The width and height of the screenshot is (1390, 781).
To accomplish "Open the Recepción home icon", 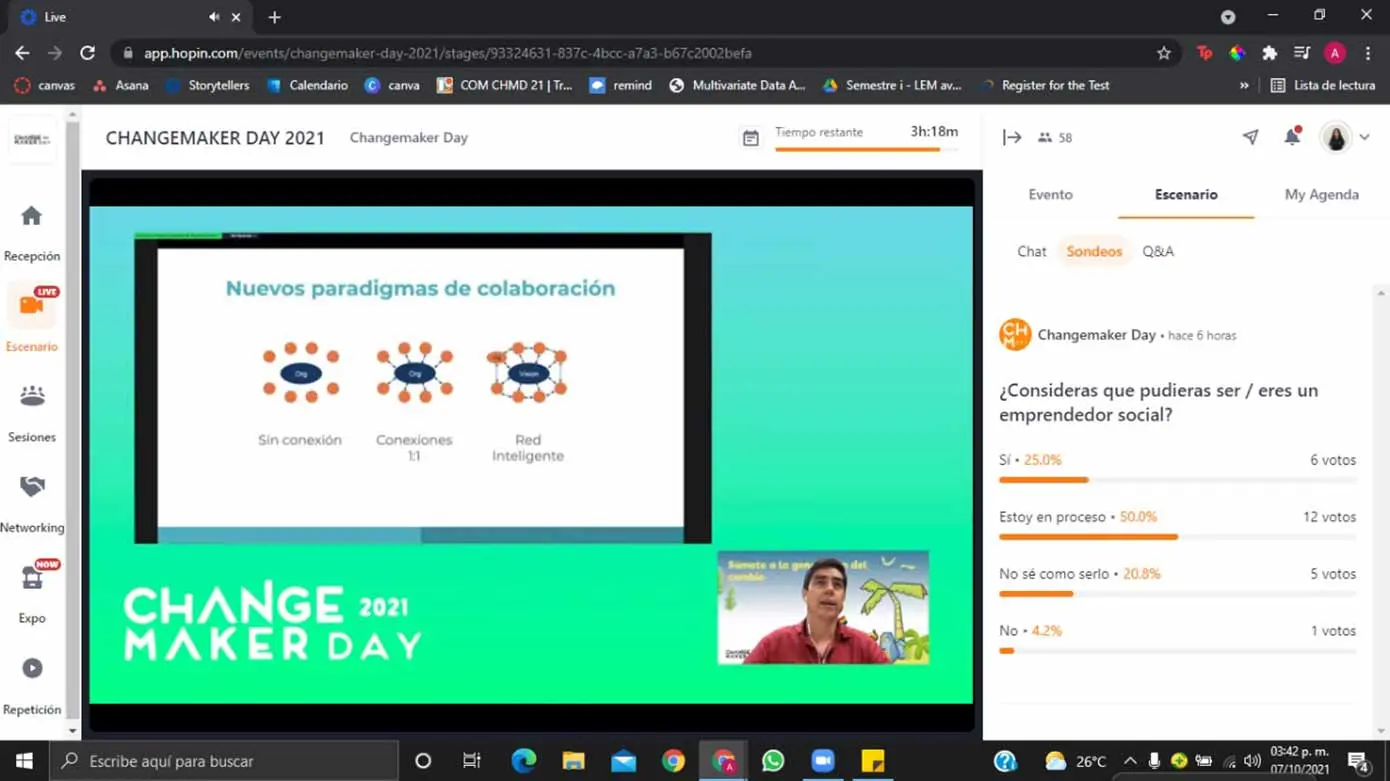I will tap(31, 216).
